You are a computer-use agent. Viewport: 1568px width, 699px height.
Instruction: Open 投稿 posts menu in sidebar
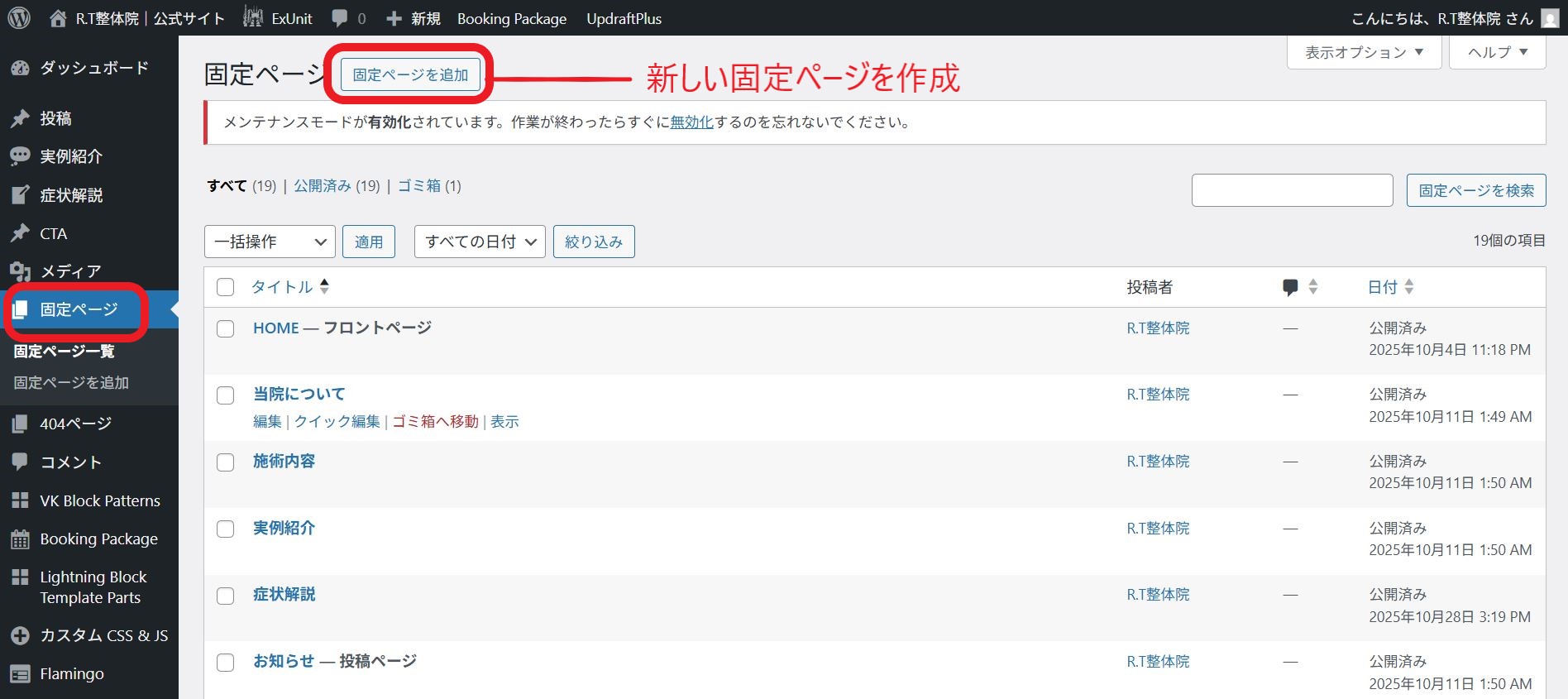pos(55,118)
